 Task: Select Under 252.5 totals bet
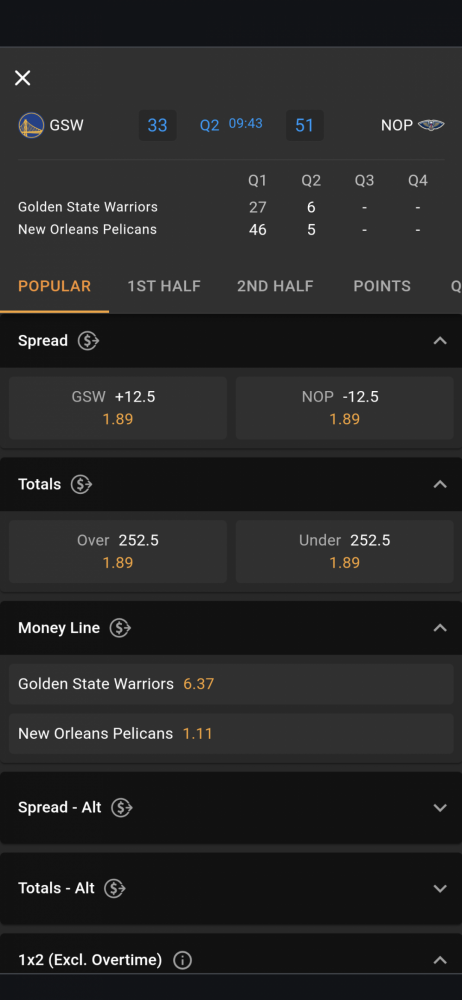345,552
